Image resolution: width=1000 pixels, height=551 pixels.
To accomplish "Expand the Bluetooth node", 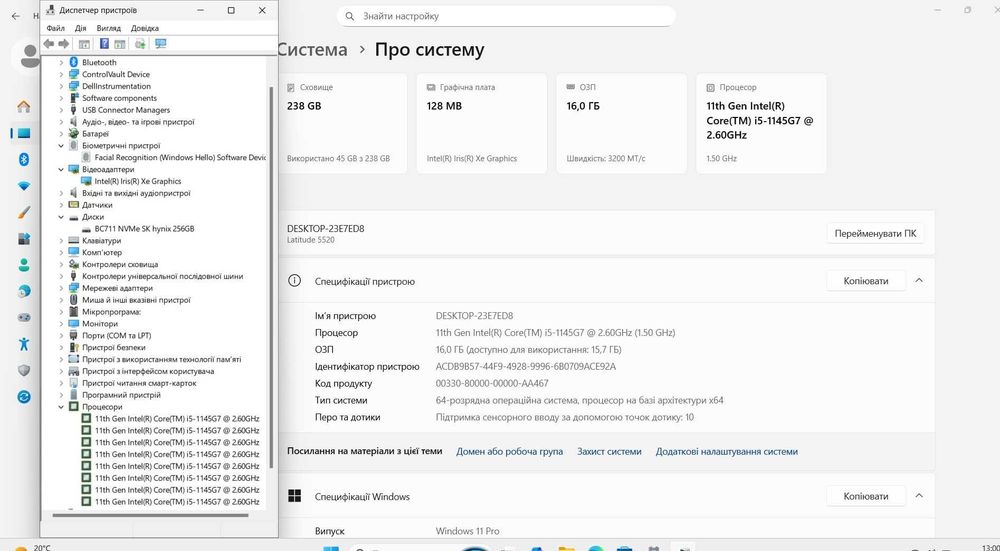I will point(61,62).
